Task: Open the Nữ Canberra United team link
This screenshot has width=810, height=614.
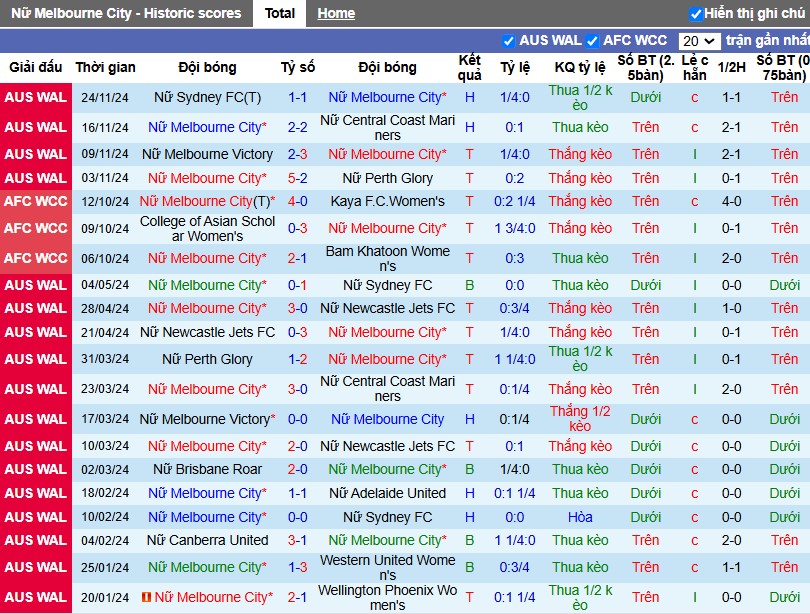Action: point(207,540)
